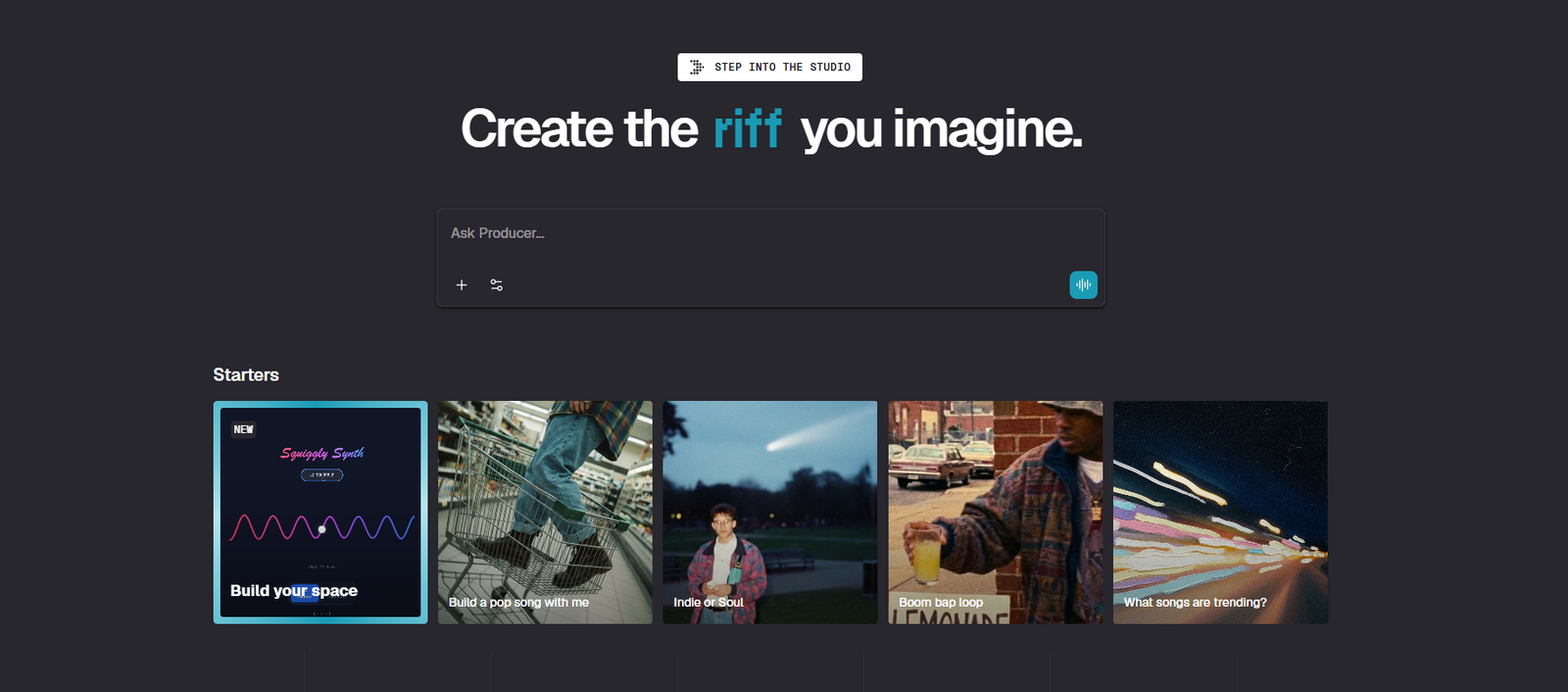Click the plus icon to add attachment
Image resolution: width=1568 pixels, height=692 pixels.
tap(462, 285)
